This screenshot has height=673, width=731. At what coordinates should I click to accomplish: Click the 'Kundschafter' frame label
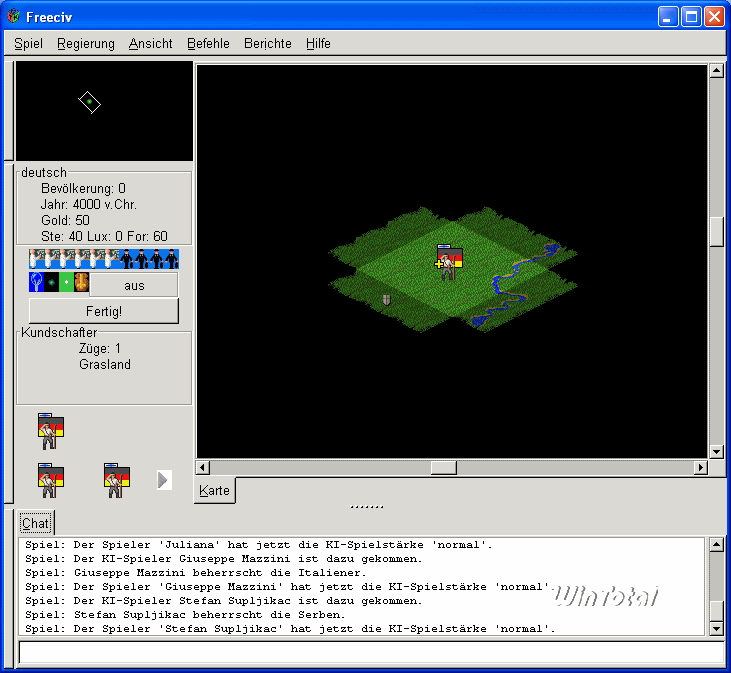[x=59, y=332]
